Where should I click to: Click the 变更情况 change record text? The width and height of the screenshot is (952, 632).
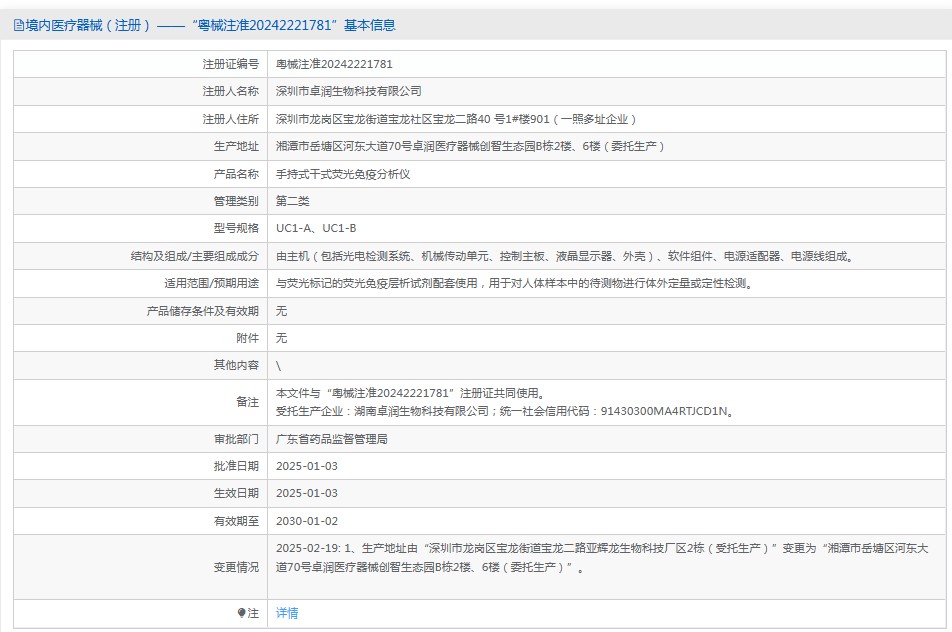(601, 558)
